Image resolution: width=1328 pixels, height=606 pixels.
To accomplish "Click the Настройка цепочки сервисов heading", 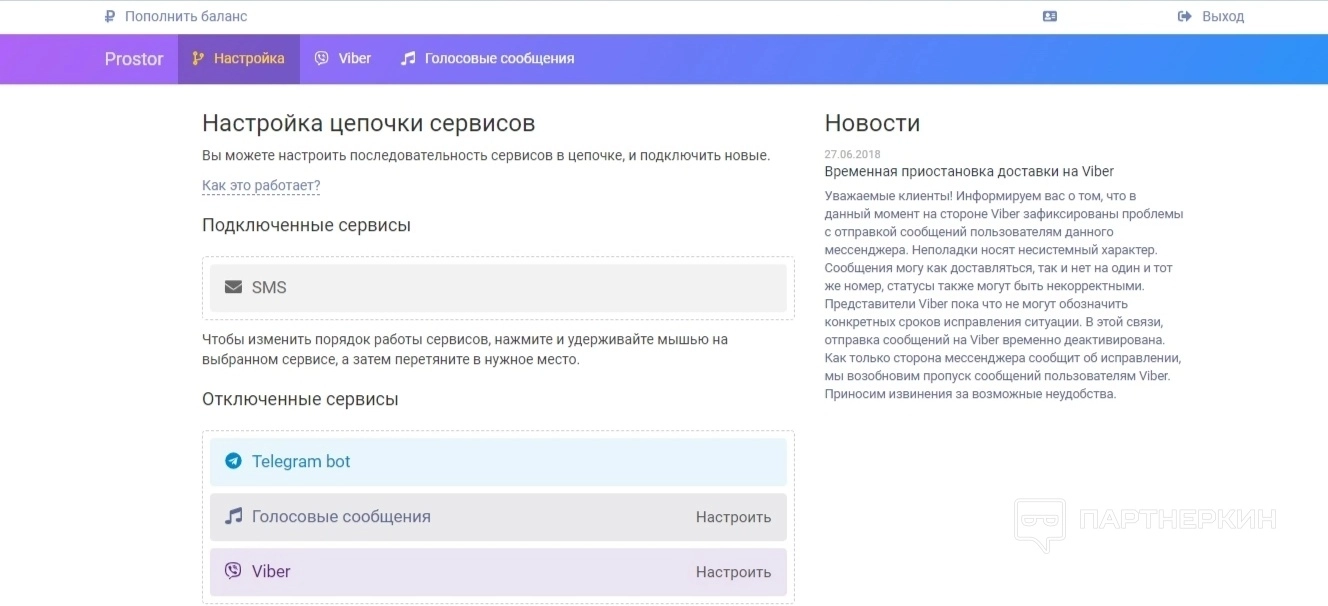I will coord(368,123).
